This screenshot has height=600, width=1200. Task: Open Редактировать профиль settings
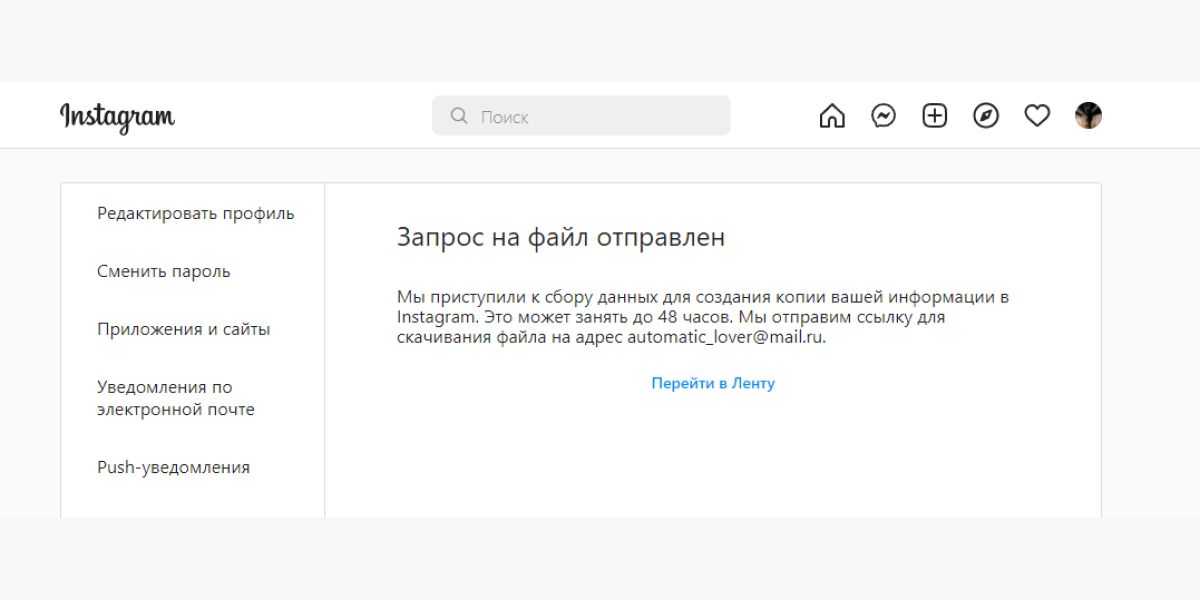coord(196,213)
